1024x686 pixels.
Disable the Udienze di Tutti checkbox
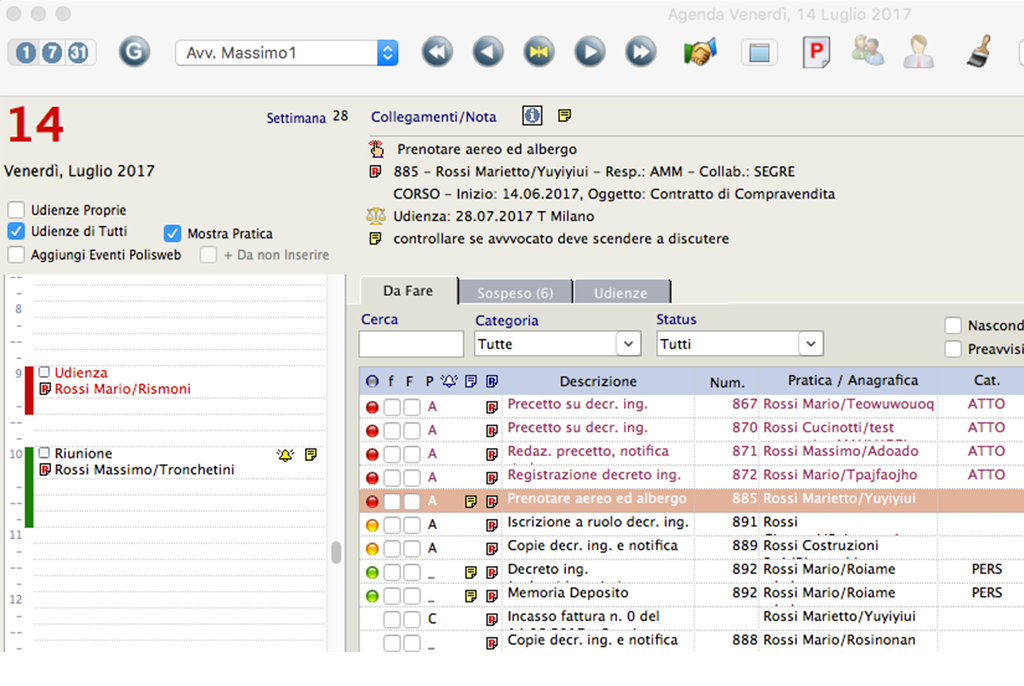pyautogui.click(x=15, y=231)
